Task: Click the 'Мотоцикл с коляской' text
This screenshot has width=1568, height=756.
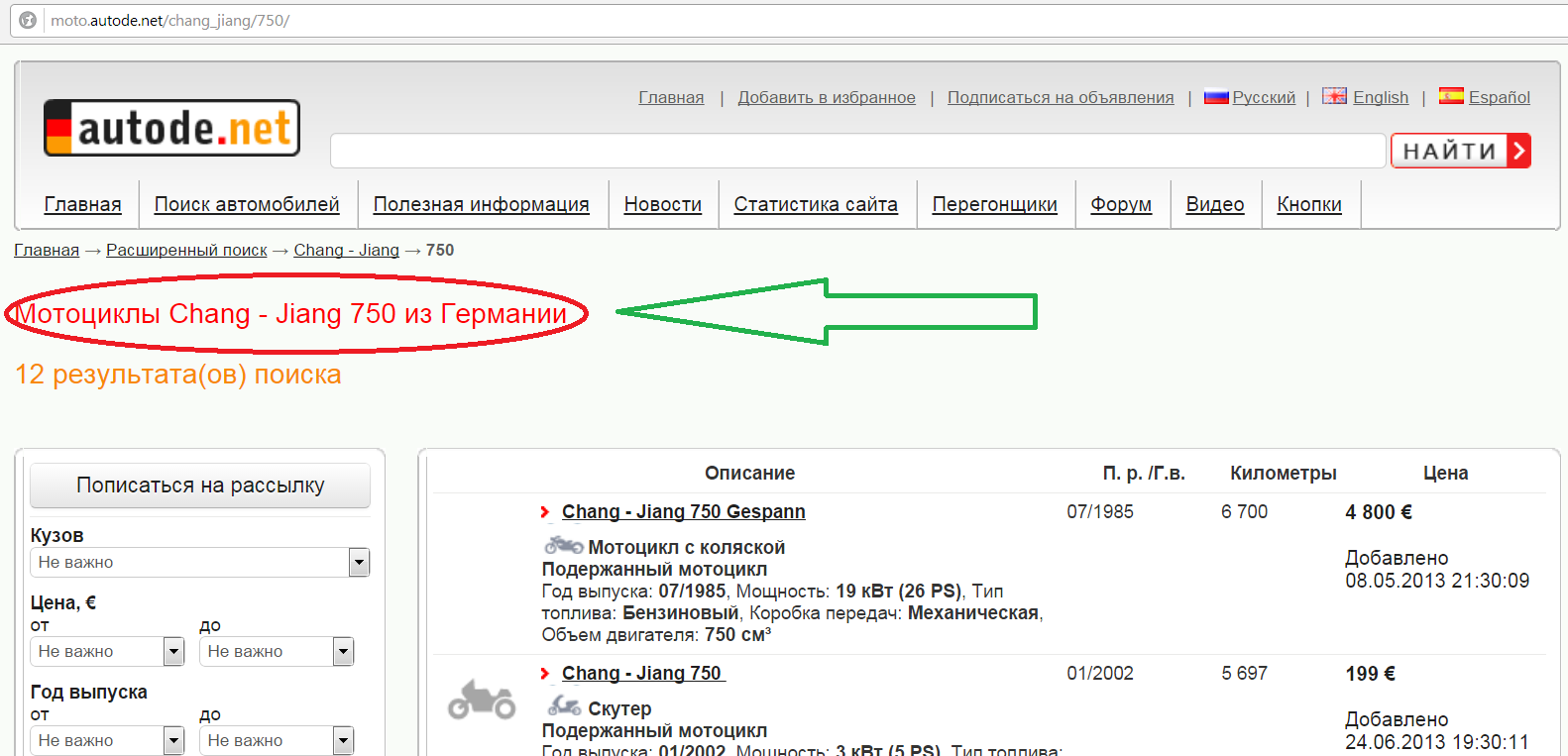Action: [x=687, y=547]
